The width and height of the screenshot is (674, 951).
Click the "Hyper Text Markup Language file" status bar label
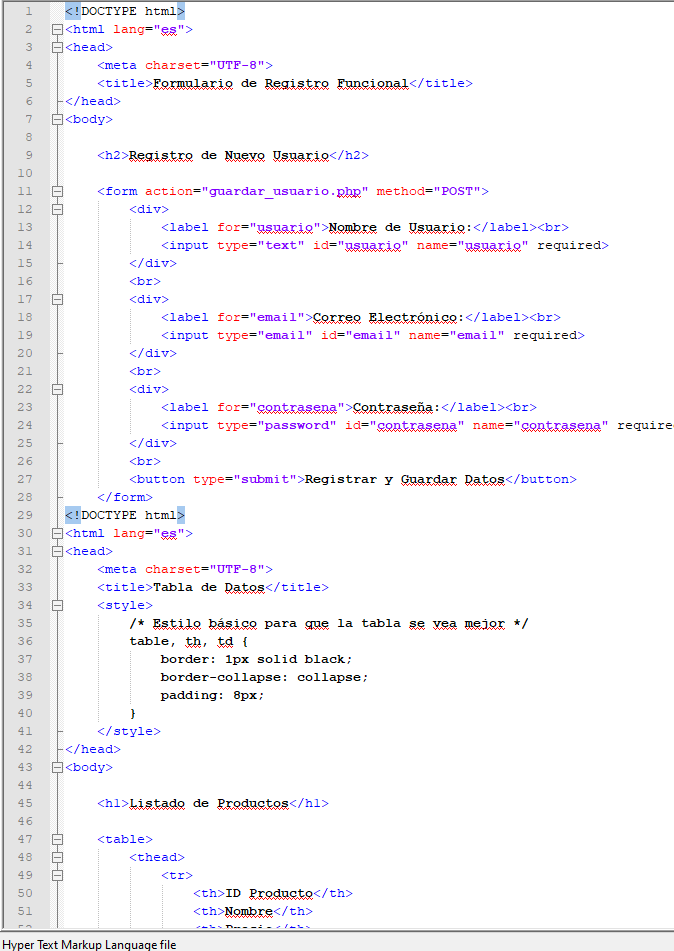click(89, 943)
